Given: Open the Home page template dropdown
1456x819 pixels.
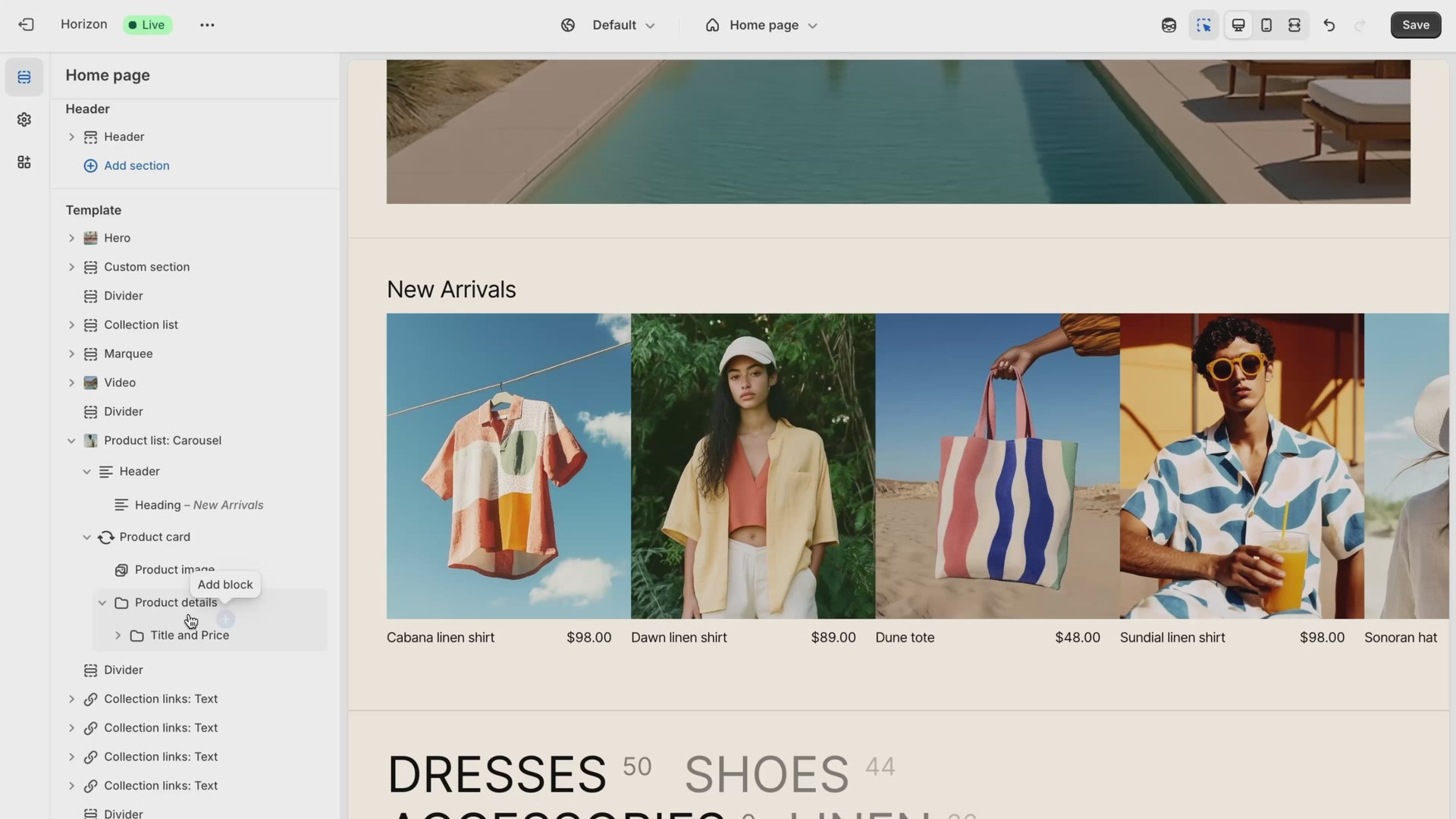Looking at the screenshot, I should [773, 25].
